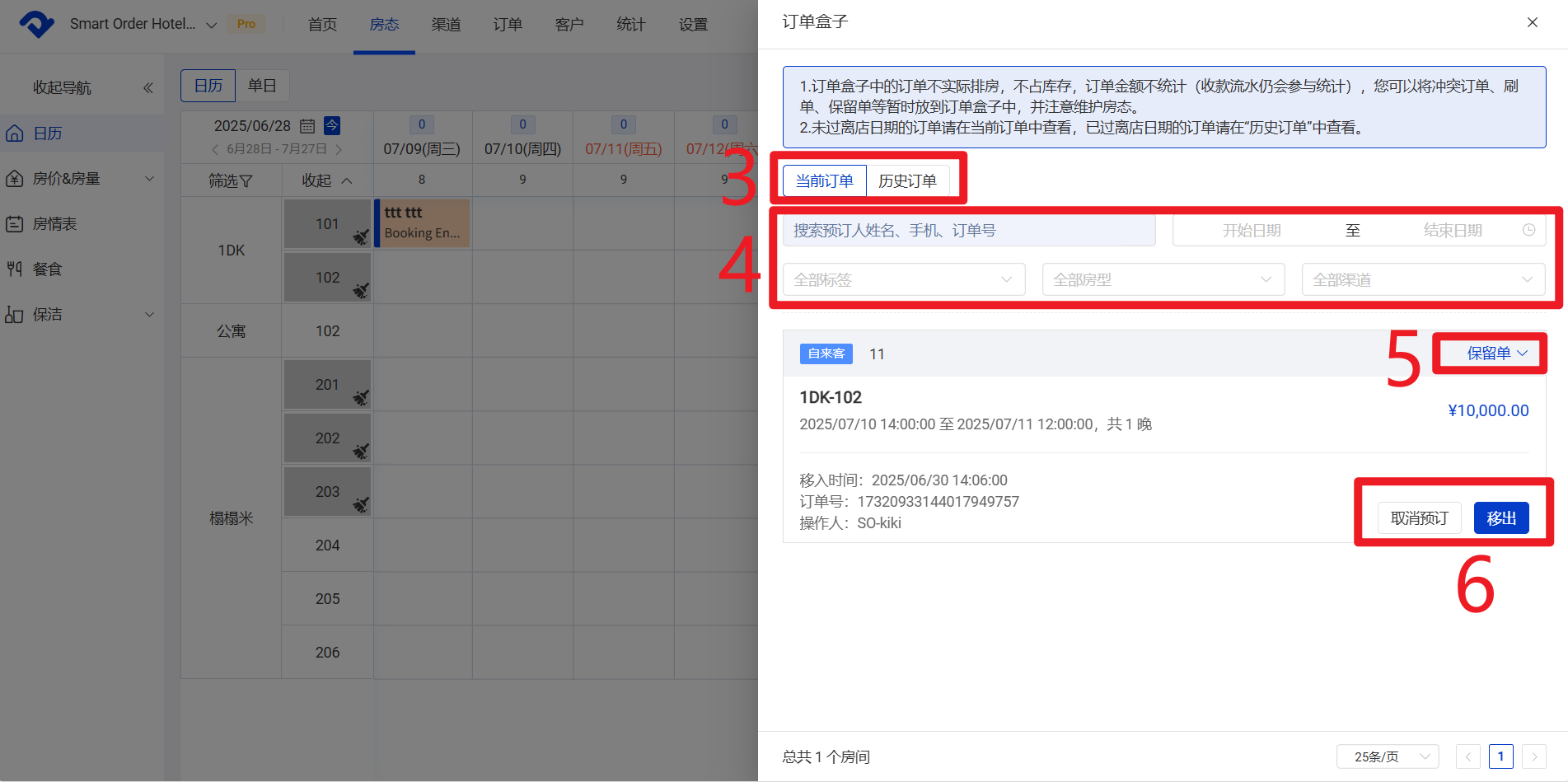
Task: Click clock icon in date range field
Action: (1528, 231)
